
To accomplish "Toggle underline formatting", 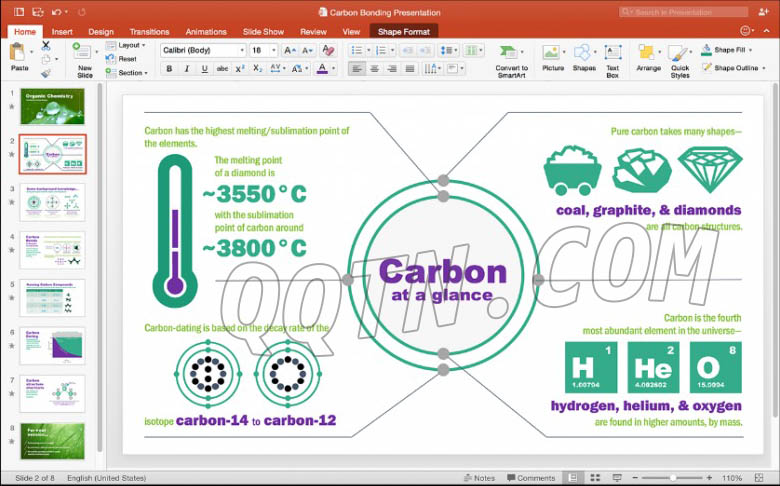I will 204,69.
